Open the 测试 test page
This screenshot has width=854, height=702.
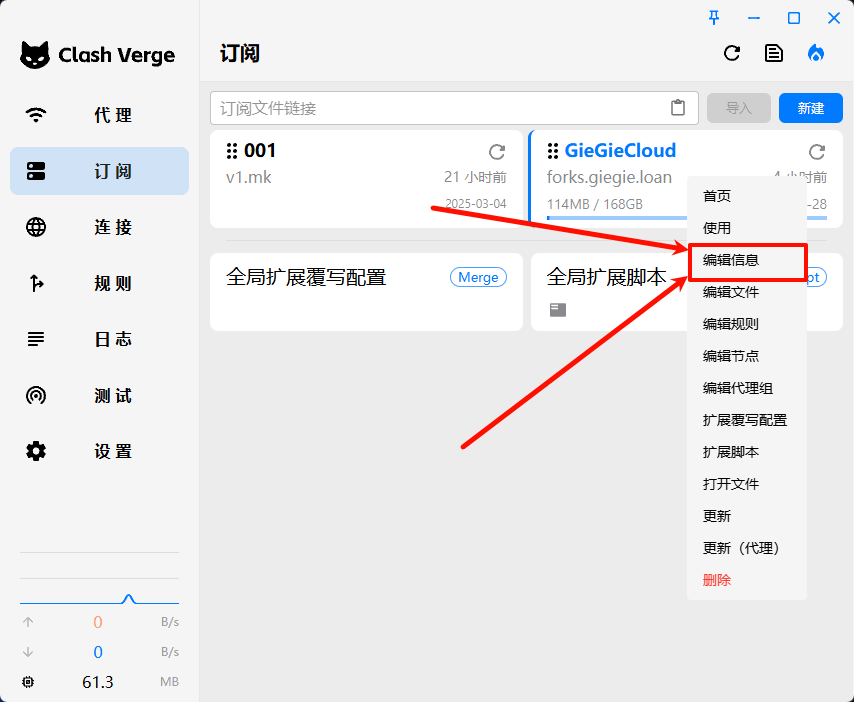[x=99, y=395]
